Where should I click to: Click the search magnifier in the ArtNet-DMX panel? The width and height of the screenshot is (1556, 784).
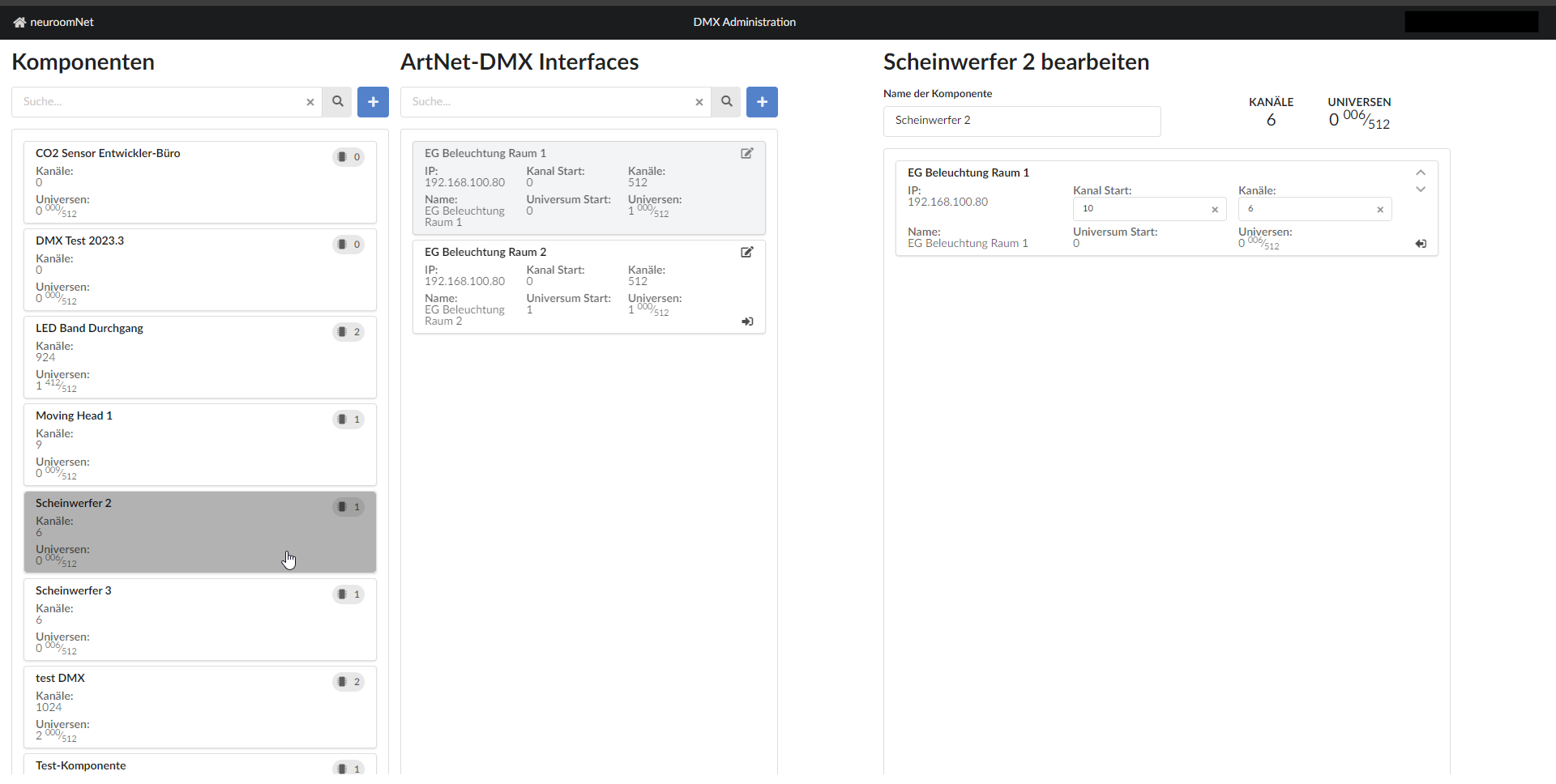[725, 101]
